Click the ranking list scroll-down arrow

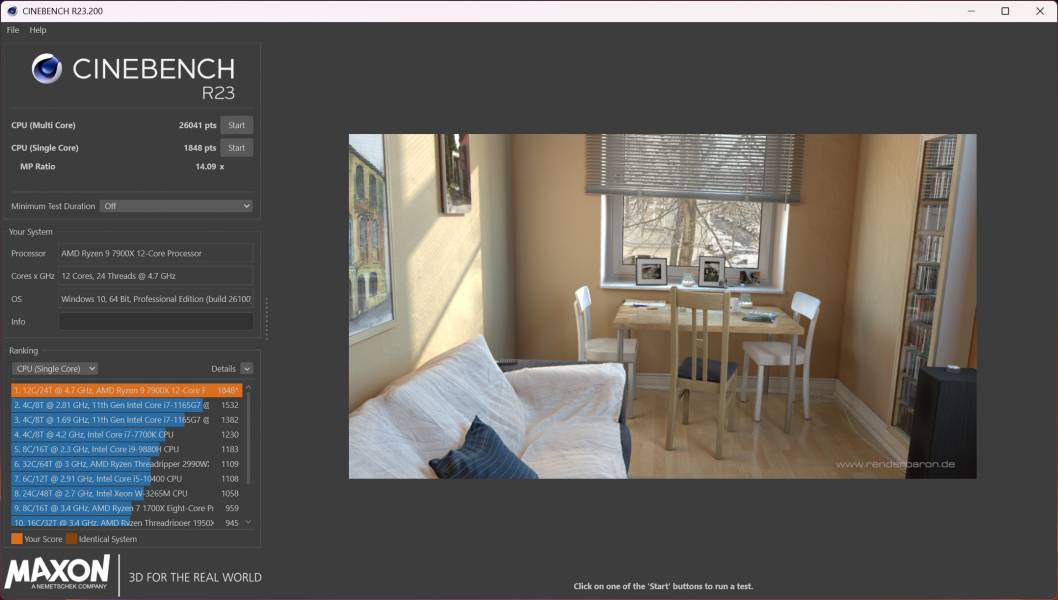(248, 522)
